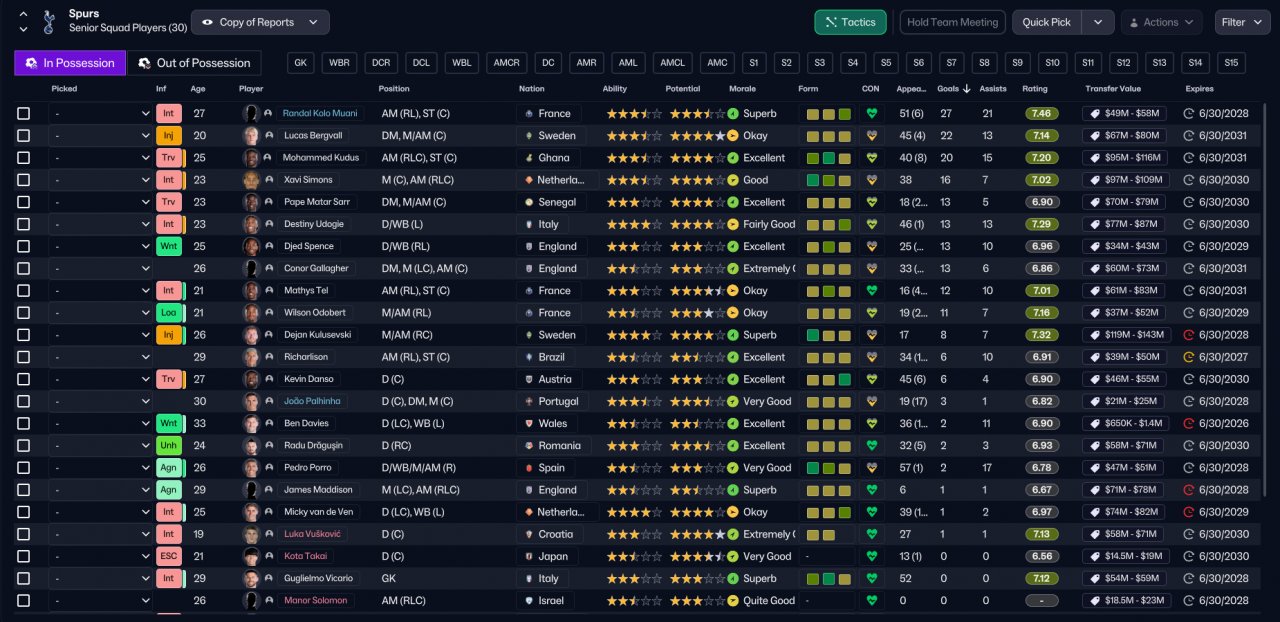This screenshot has height=622, width=1280.
Task: Open the Tactics screen
Action: 850,22
